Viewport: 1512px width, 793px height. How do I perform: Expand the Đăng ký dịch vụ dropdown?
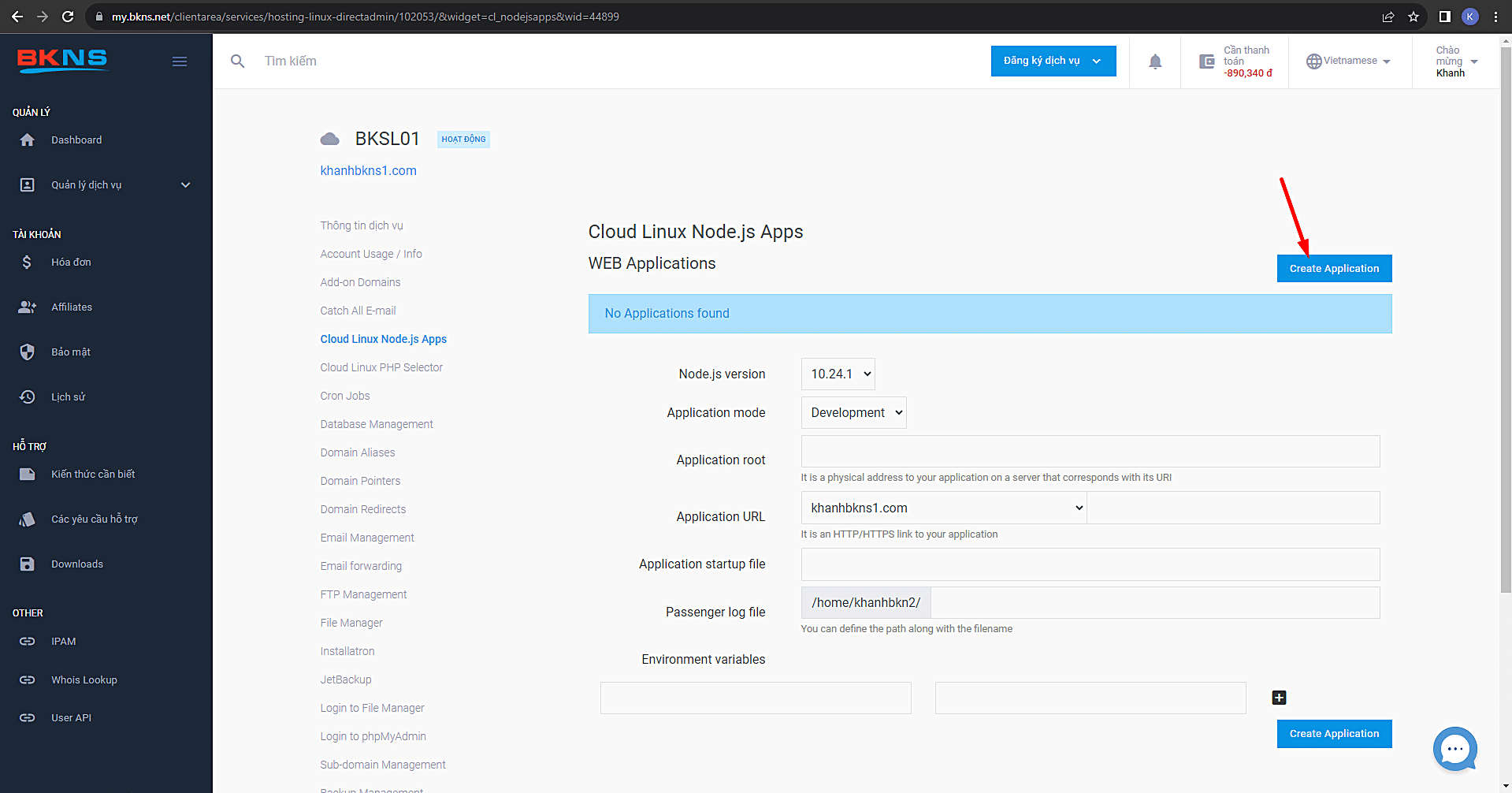point(1053,61)
